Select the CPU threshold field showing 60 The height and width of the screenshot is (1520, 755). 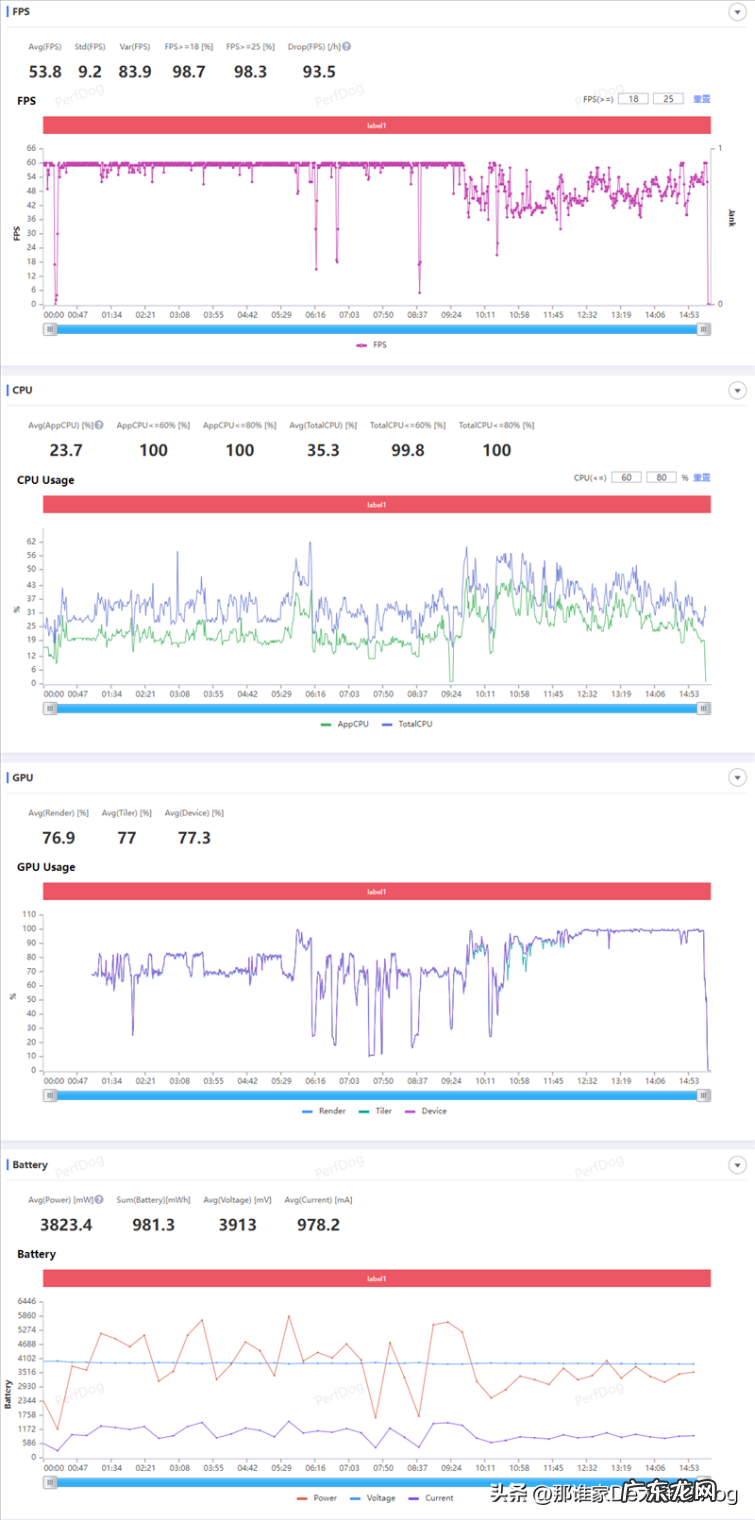coord(626,478)
